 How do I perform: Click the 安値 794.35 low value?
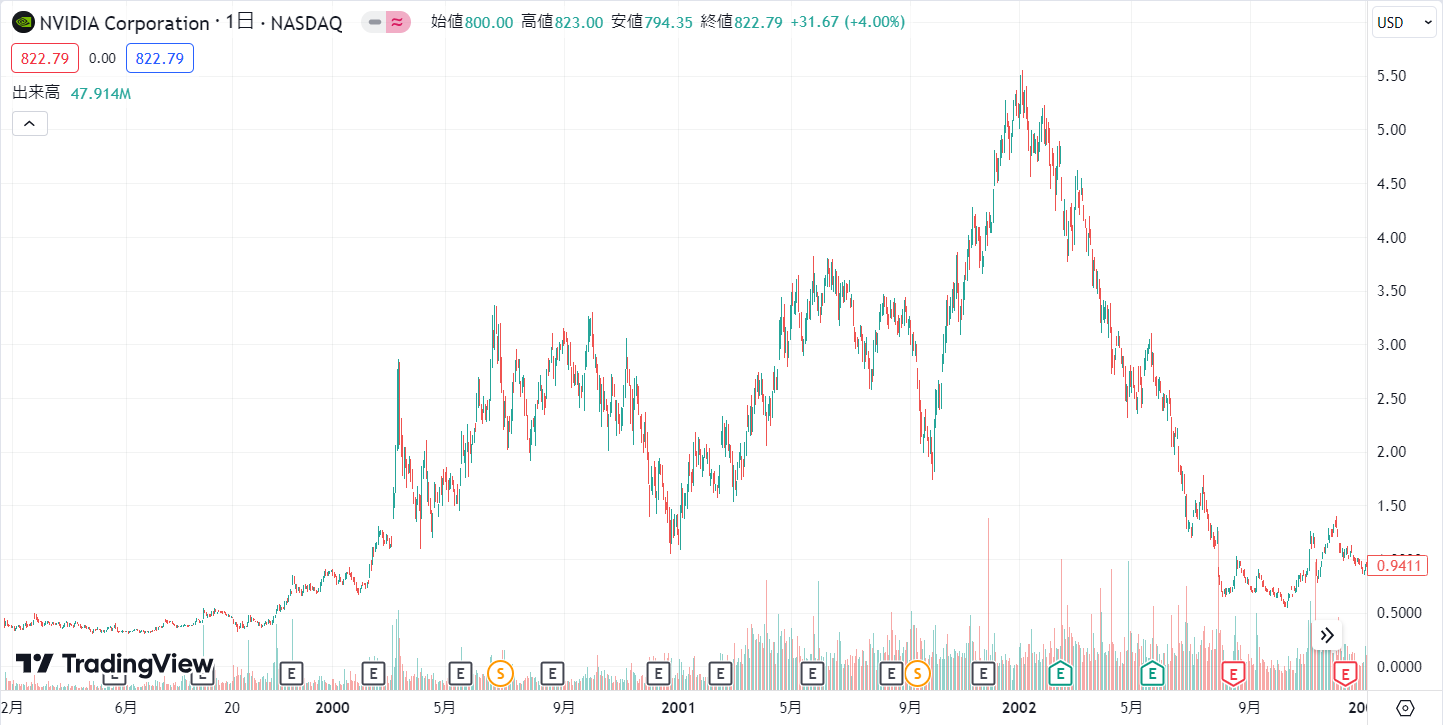[x=652, y=22]
